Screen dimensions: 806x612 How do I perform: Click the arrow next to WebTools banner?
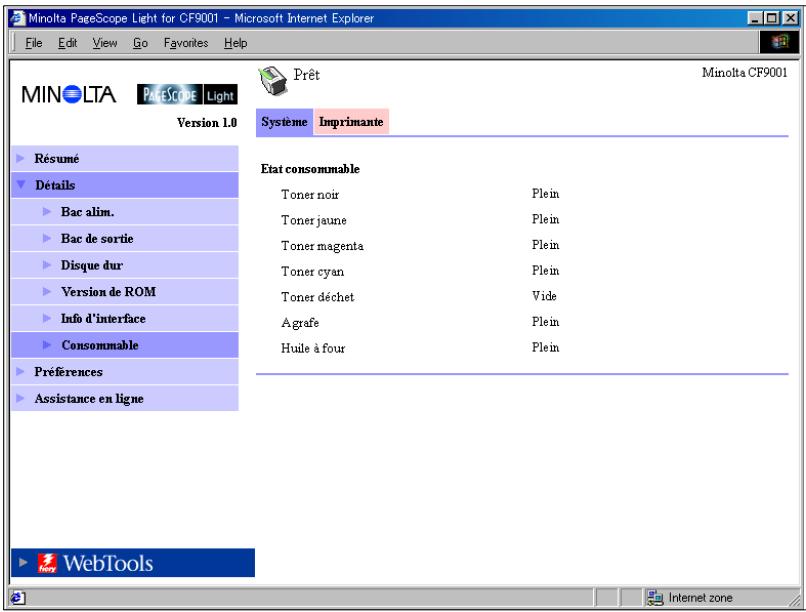click(x=23, y=562)
